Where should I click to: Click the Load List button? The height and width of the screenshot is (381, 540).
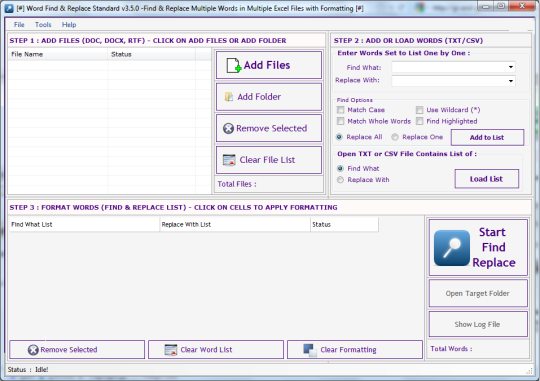point(487,179)
